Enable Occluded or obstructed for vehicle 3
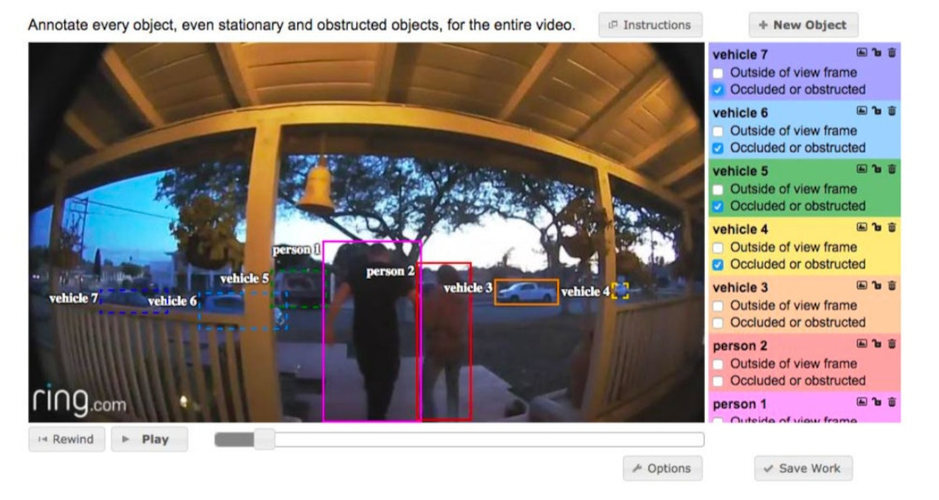This screenshot has width=939, height=500. [718, 323]
